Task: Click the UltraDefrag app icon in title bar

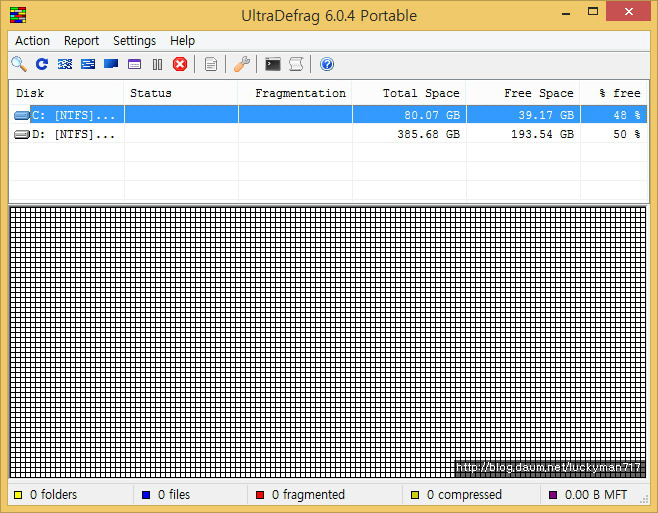Action: pos(18,15)
